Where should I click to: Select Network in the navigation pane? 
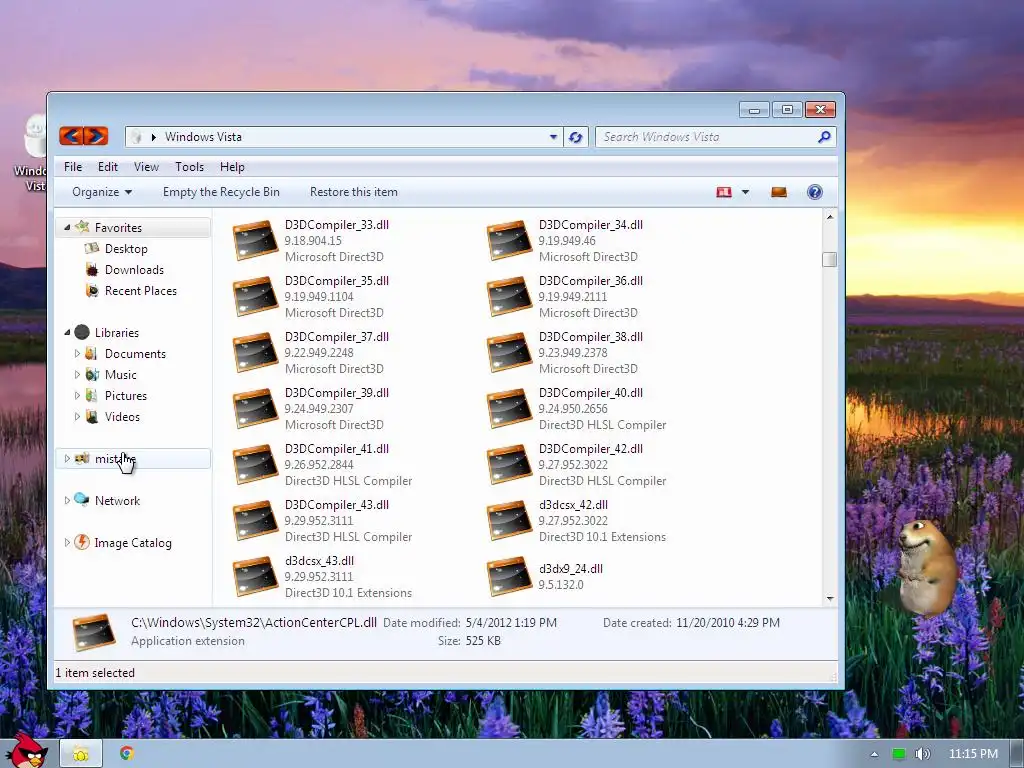point(117,501)
